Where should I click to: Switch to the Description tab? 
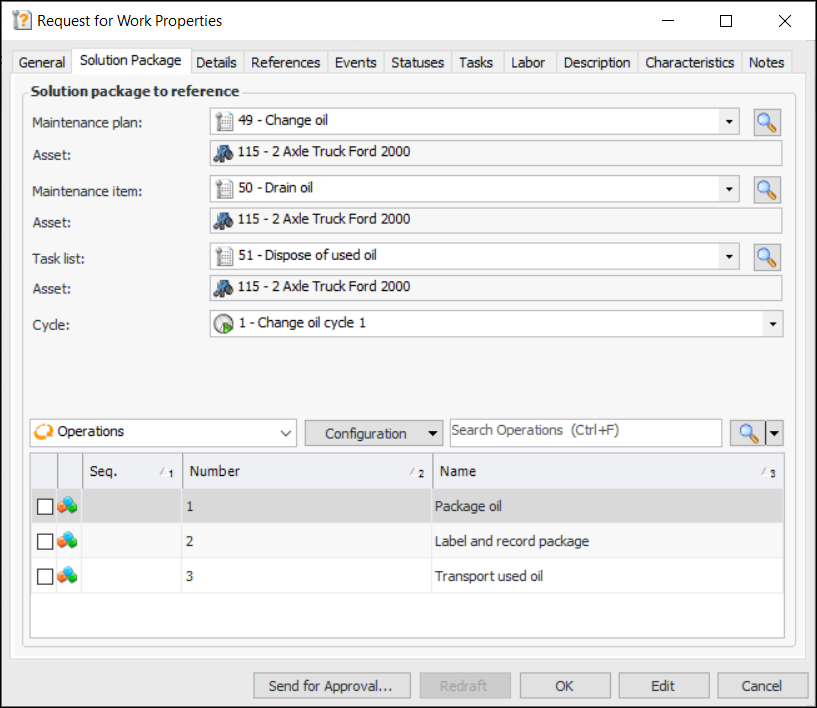pos(597,63)
